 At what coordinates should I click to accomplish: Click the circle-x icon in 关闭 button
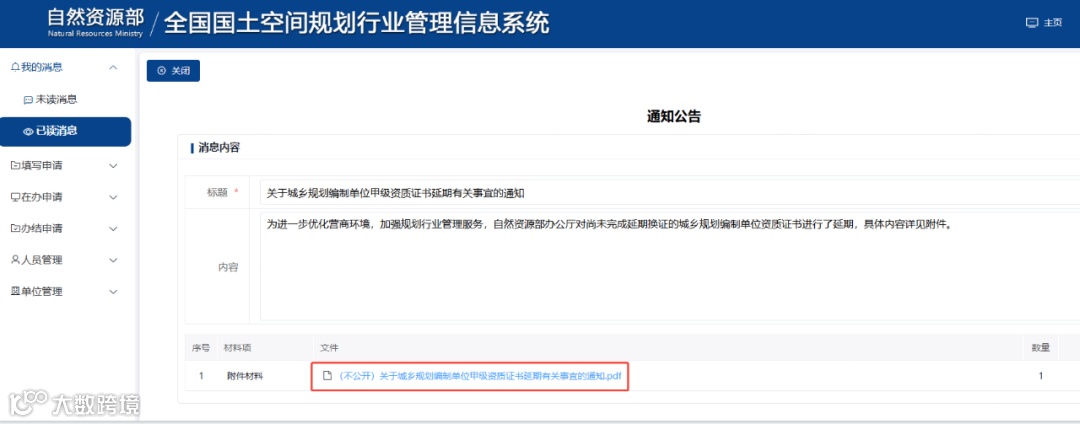162,71
